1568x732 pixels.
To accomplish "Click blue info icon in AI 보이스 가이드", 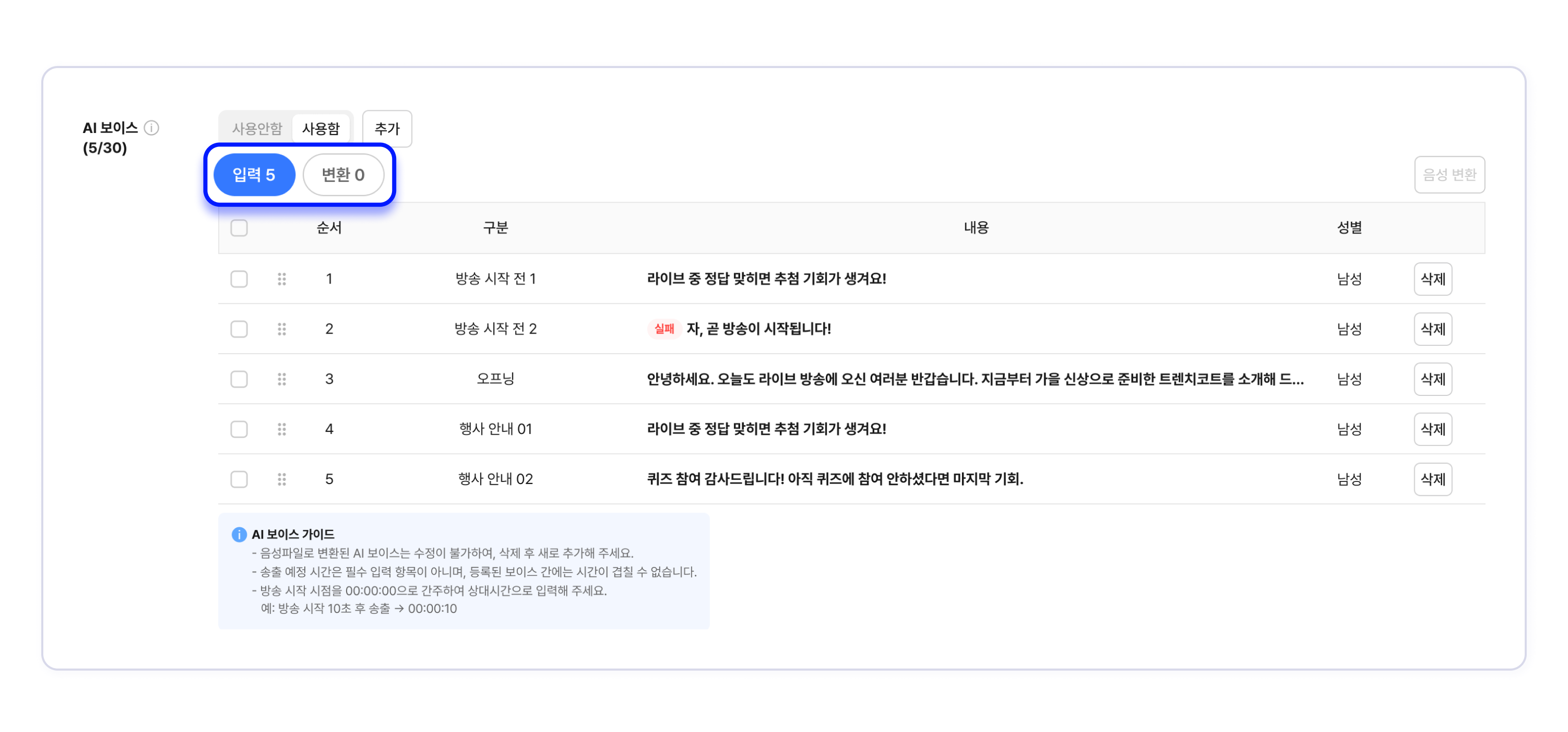I will 239,534.
